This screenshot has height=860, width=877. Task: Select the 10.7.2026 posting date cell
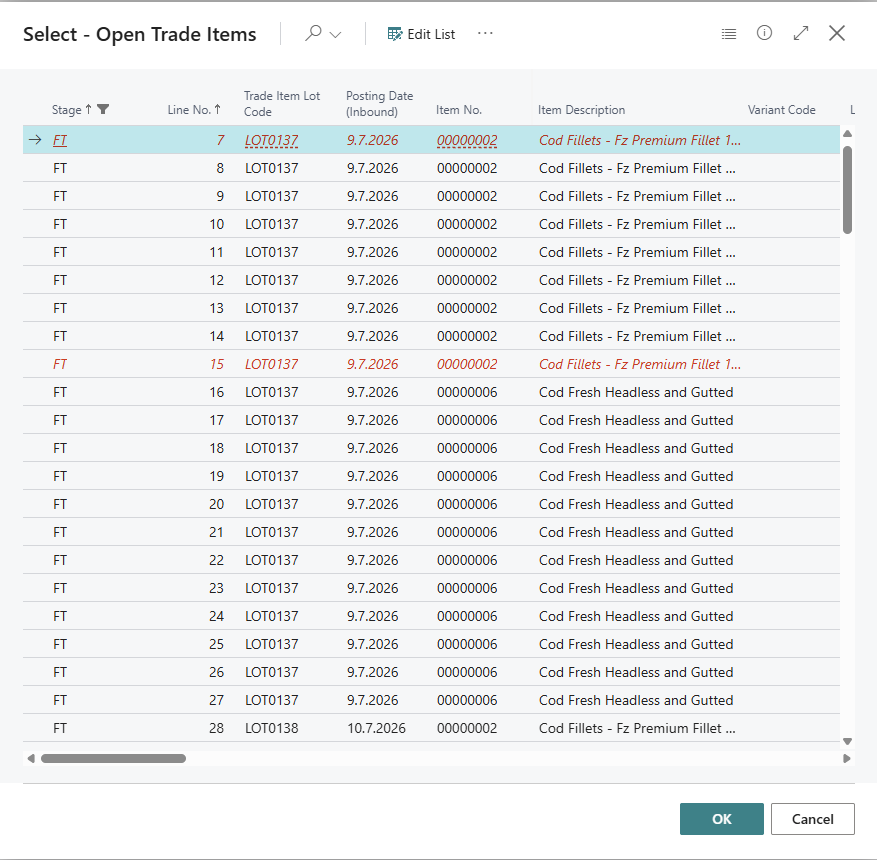click(376, 728)
